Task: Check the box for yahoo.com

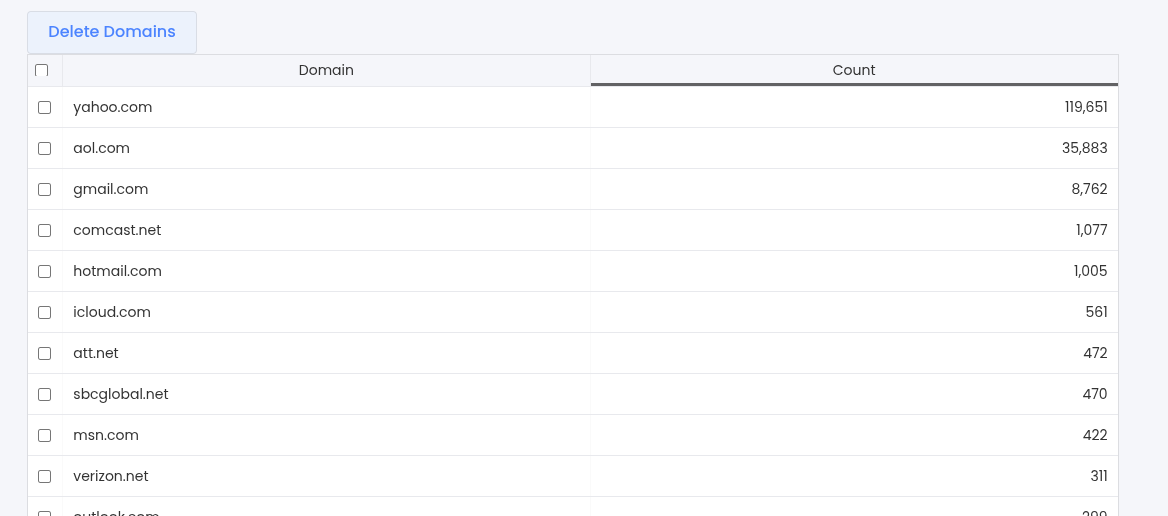Action: [x=45, y=107]
